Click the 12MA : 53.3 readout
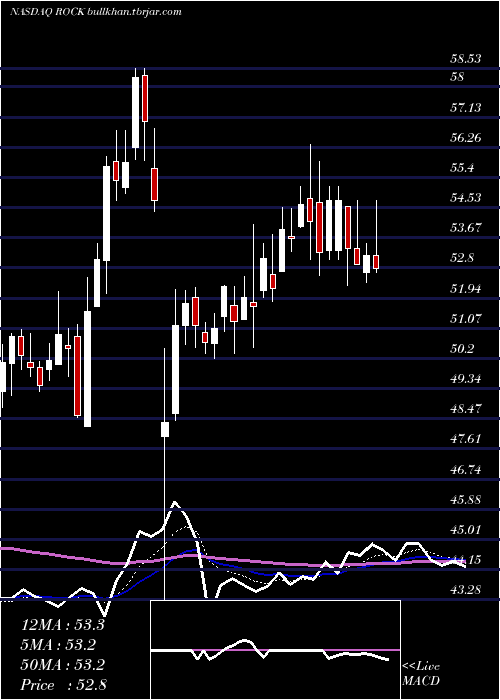This screenshot has height=700, width=500. point(62,625)
